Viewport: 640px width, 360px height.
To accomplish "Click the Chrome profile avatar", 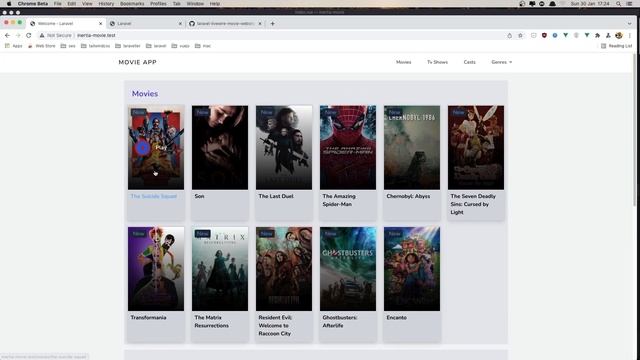I will [619, 36].
